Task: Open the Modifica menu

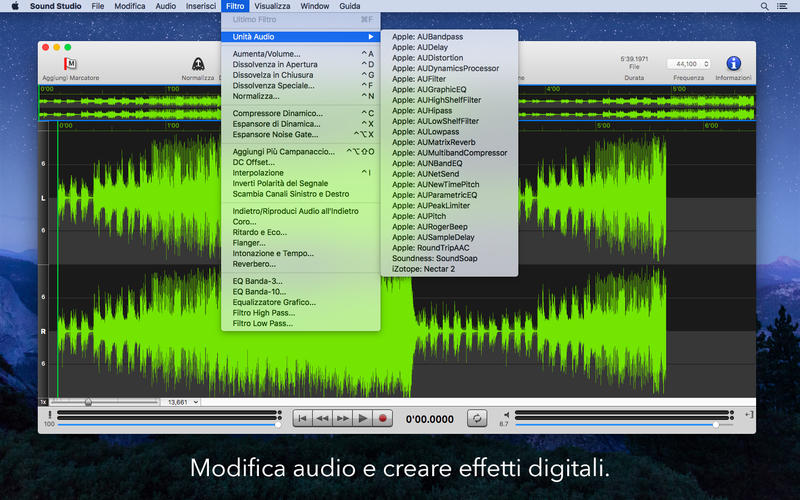Action: (130, 6)
